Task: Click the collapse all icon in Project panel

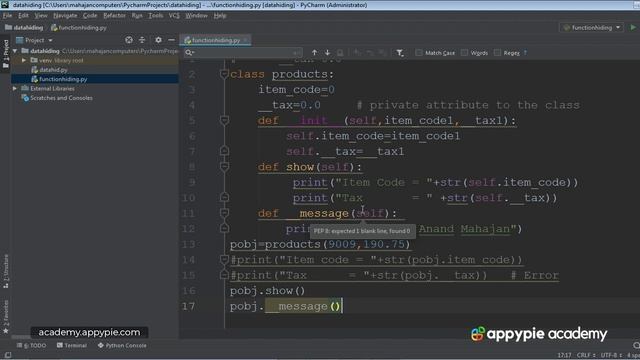Action: point(142,40)
